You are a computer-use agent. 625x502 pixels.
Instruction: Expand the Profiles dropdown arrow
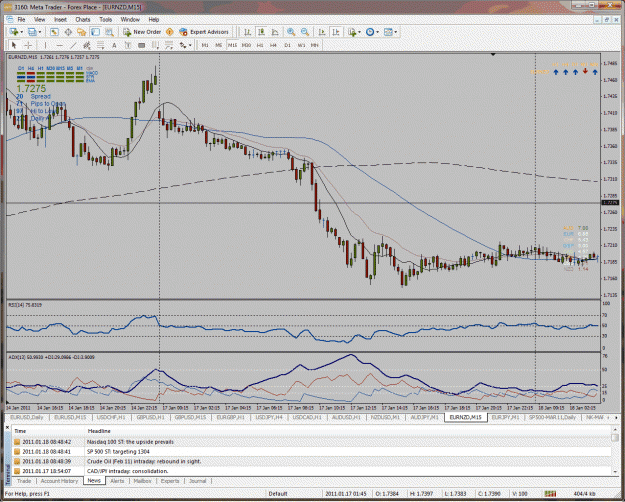coord(39,32)
